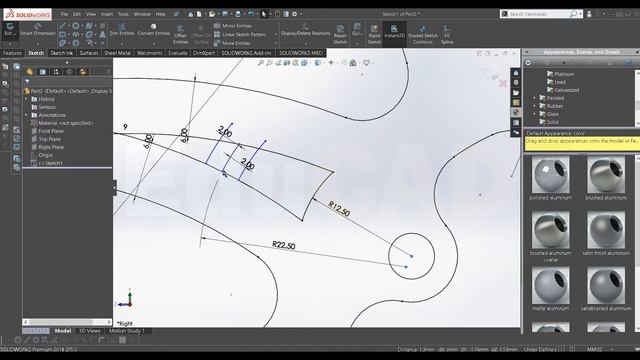This screenshot has width=640, height=360.
Task: Open the Insert menu
Action: [107, 14]
